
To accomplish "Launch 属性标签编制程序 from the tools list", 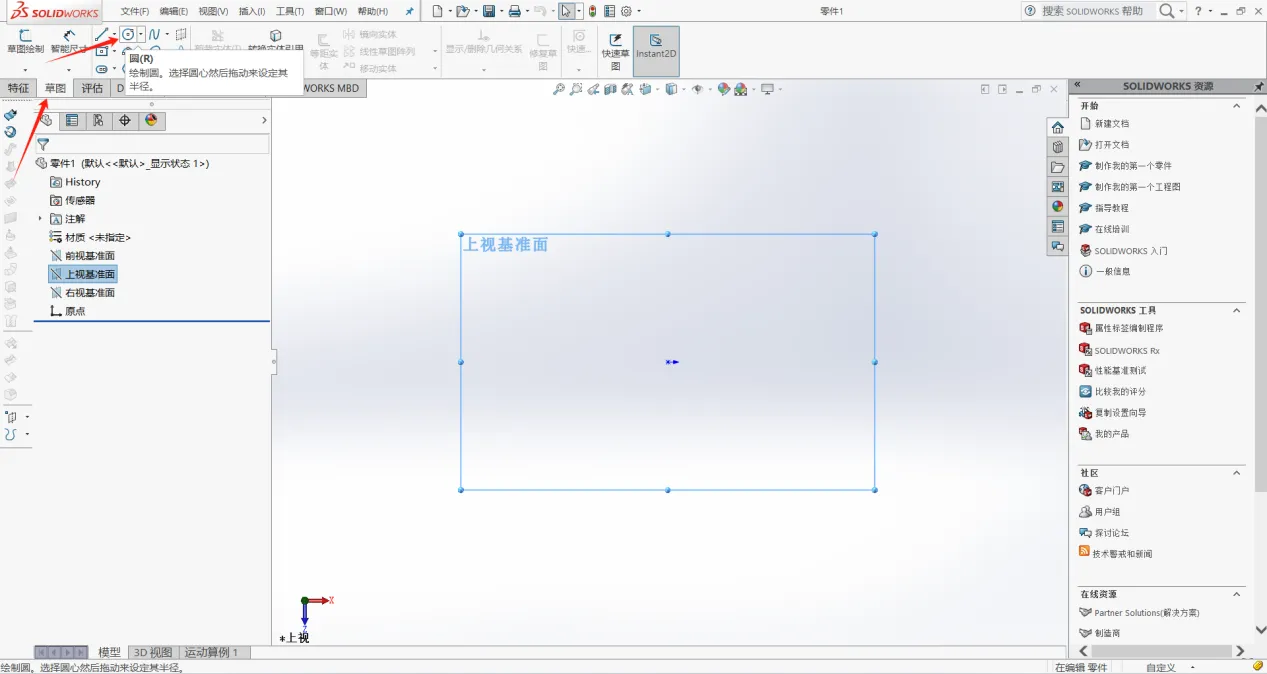I will (1129, 328).
